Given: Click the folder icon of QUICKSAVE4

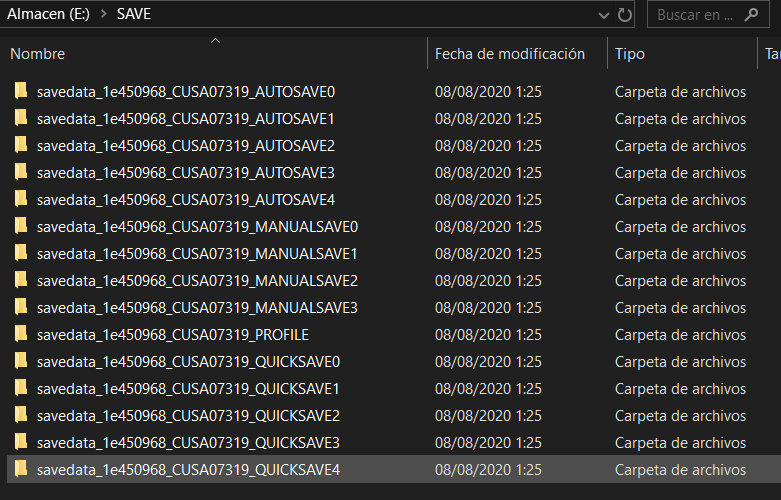Looking at the screenshot, I should point(21,469).
